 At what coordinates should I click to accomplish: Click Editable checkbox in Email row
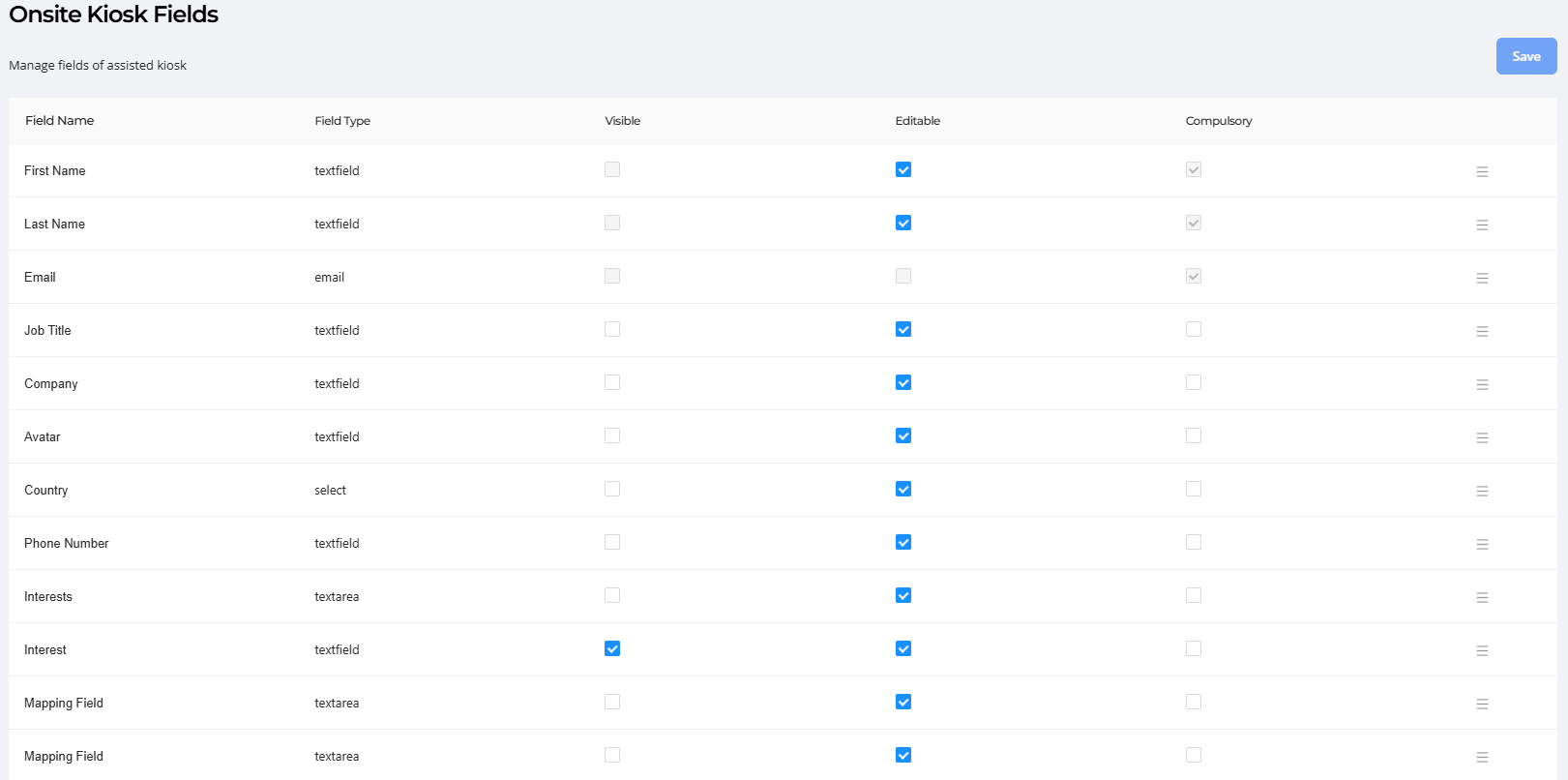[x=903, y=276]
